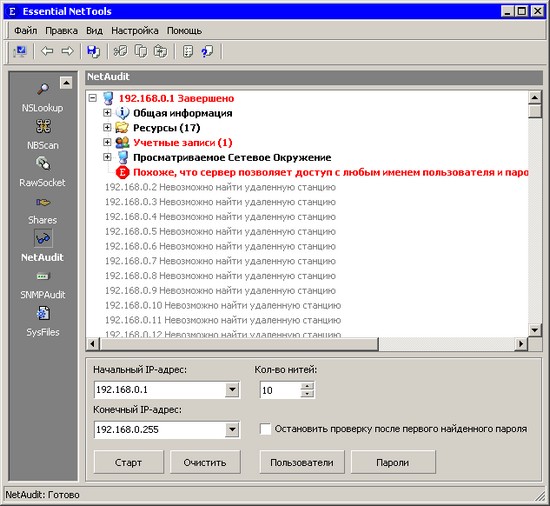Click the Пароли button
Image resolution: width=550 pixels, height=506 pixels.
point(393,462)
